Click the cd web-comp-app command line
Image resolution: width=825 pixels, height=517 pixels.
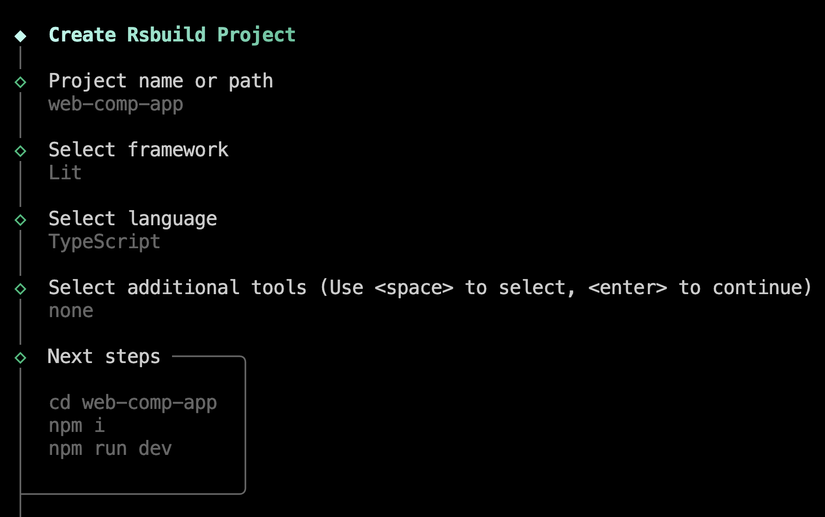[x=133, y=403]
